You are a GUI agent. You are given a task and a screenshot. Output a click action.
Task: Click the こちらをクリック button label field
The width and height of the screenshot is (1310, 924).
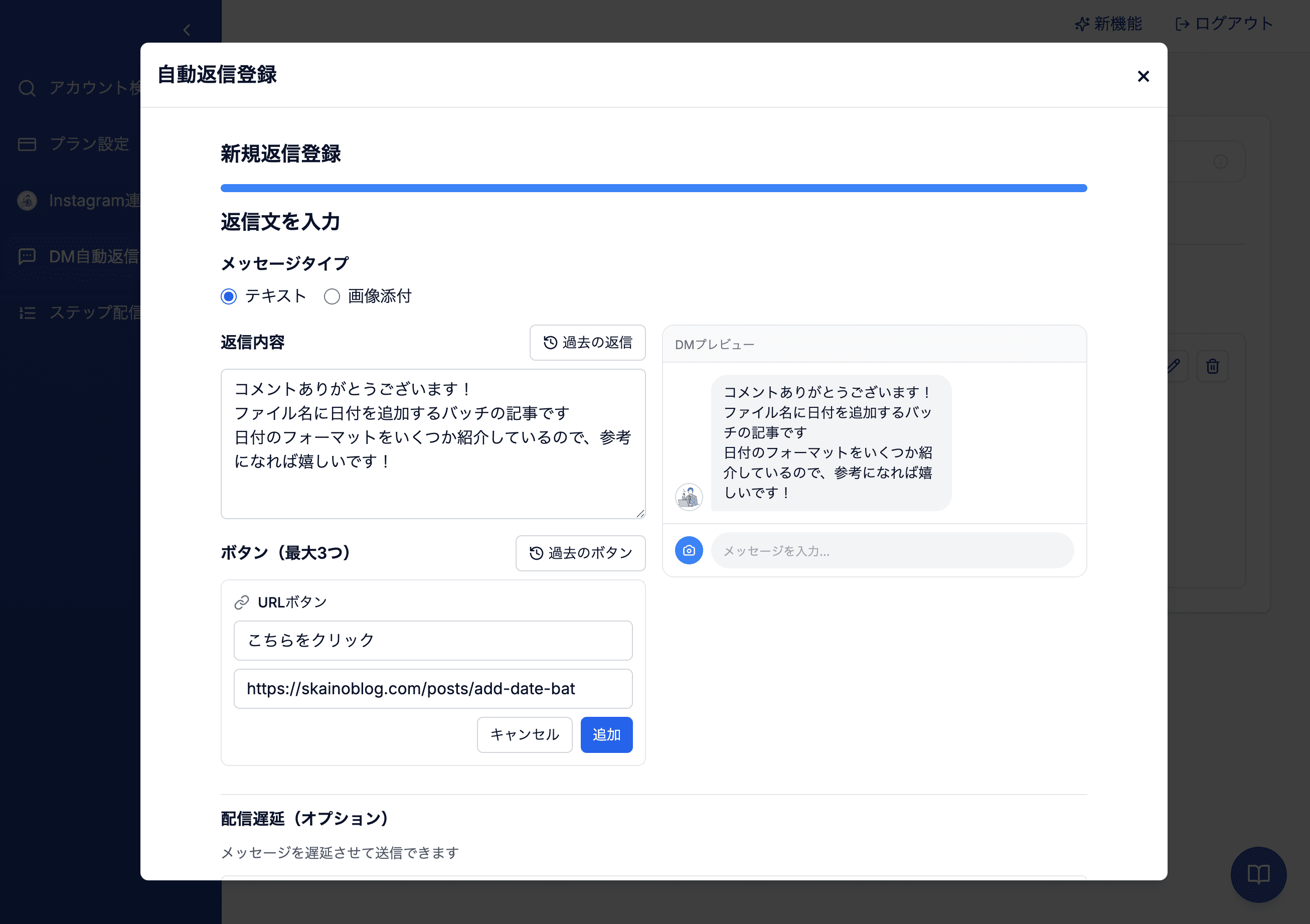tap(433, 640)
